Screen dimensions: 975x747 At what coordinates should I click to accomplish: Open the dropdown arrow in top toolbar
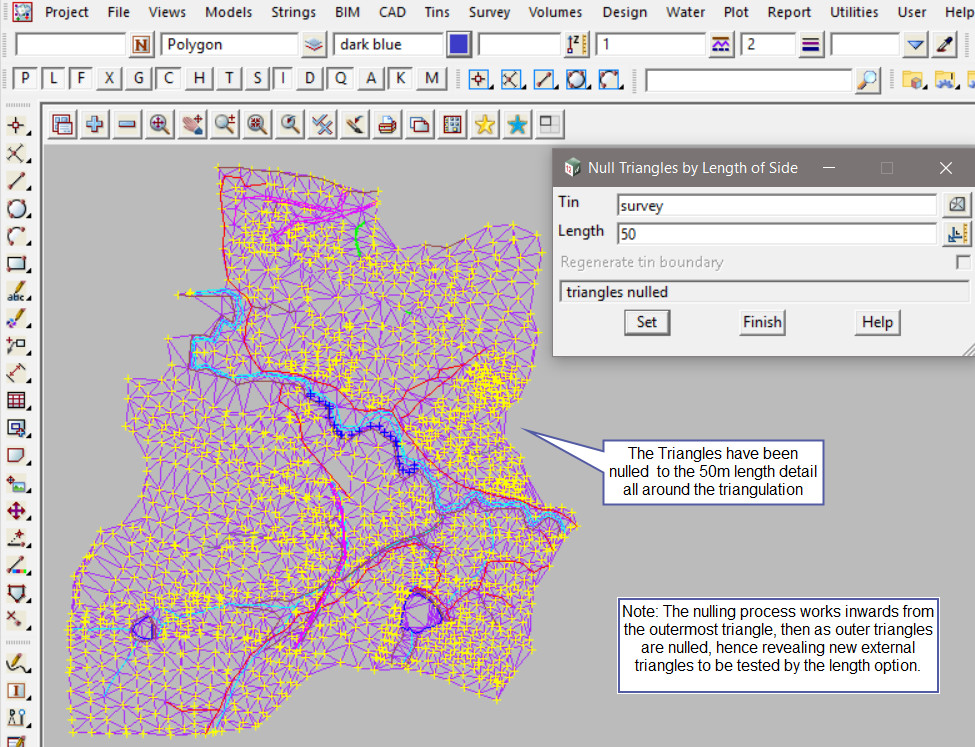pos(915,45)
